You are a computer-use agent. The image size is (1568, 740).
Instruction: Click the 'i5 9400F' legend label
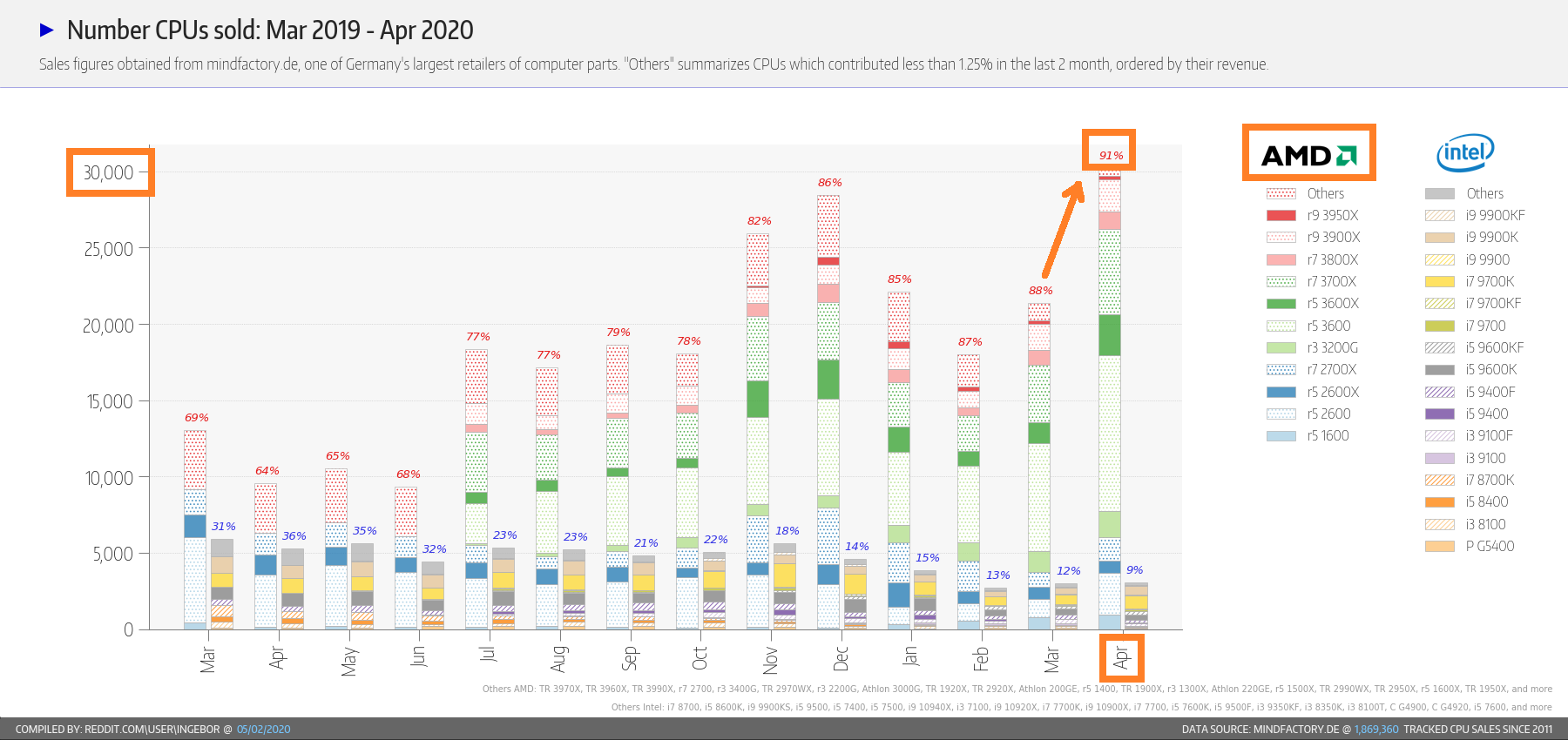[1490, 392]
